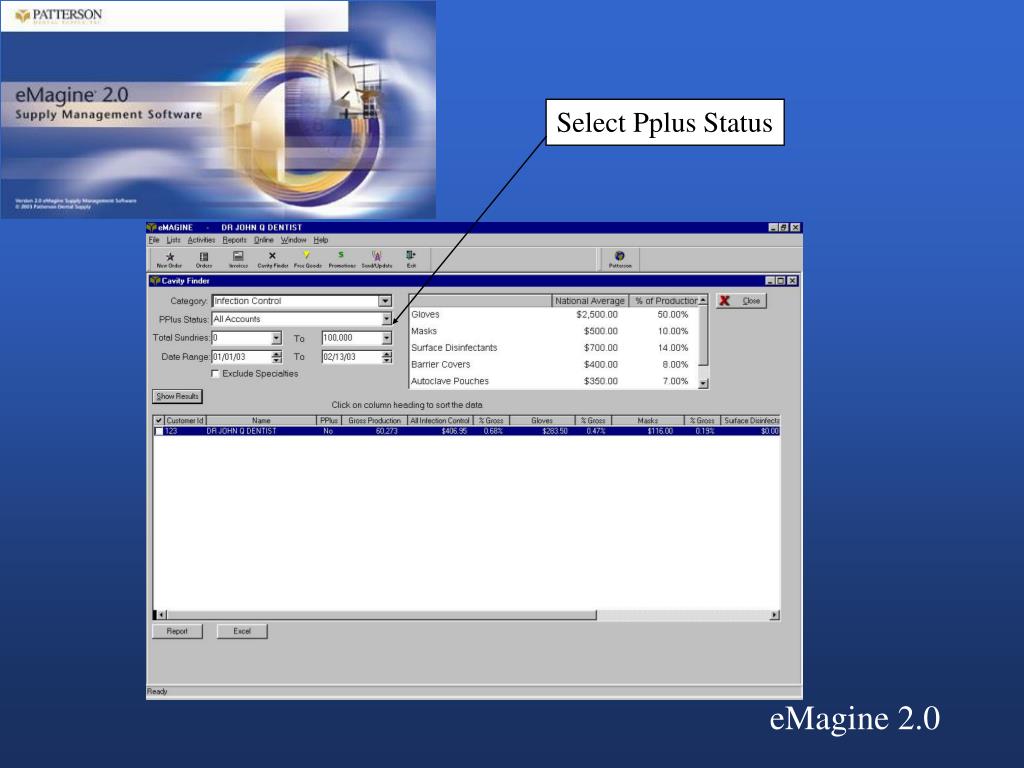
Task: Click the eMagine app icon in title bar
Action: pos(152,227)
